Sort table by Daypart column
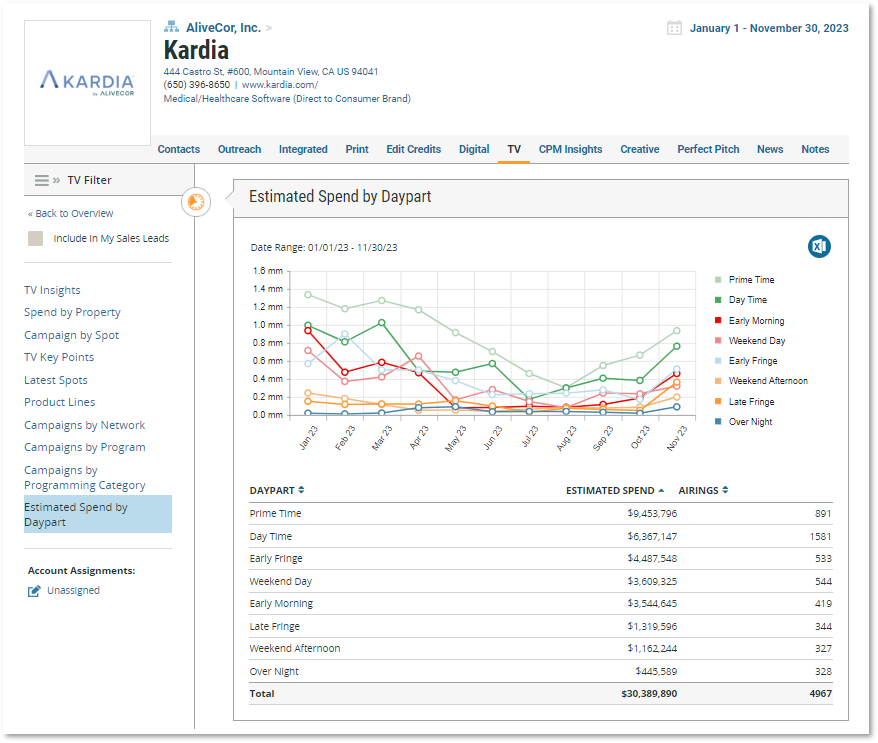 pyautogui.click(x=277, y=490)
